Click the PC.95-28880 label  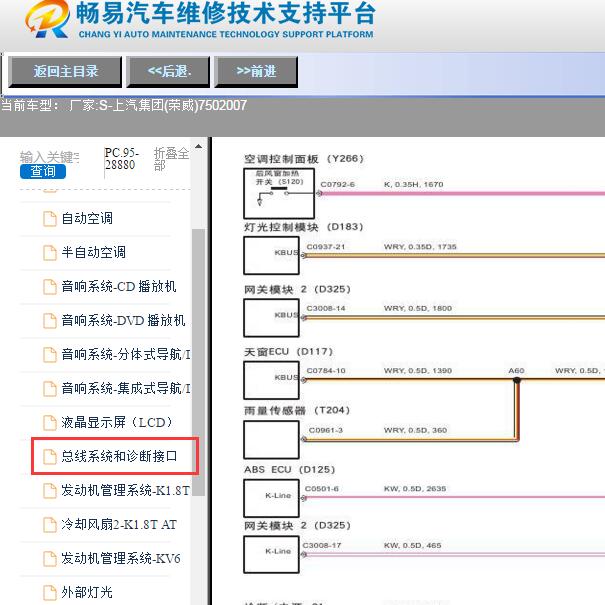coord(121,159)
